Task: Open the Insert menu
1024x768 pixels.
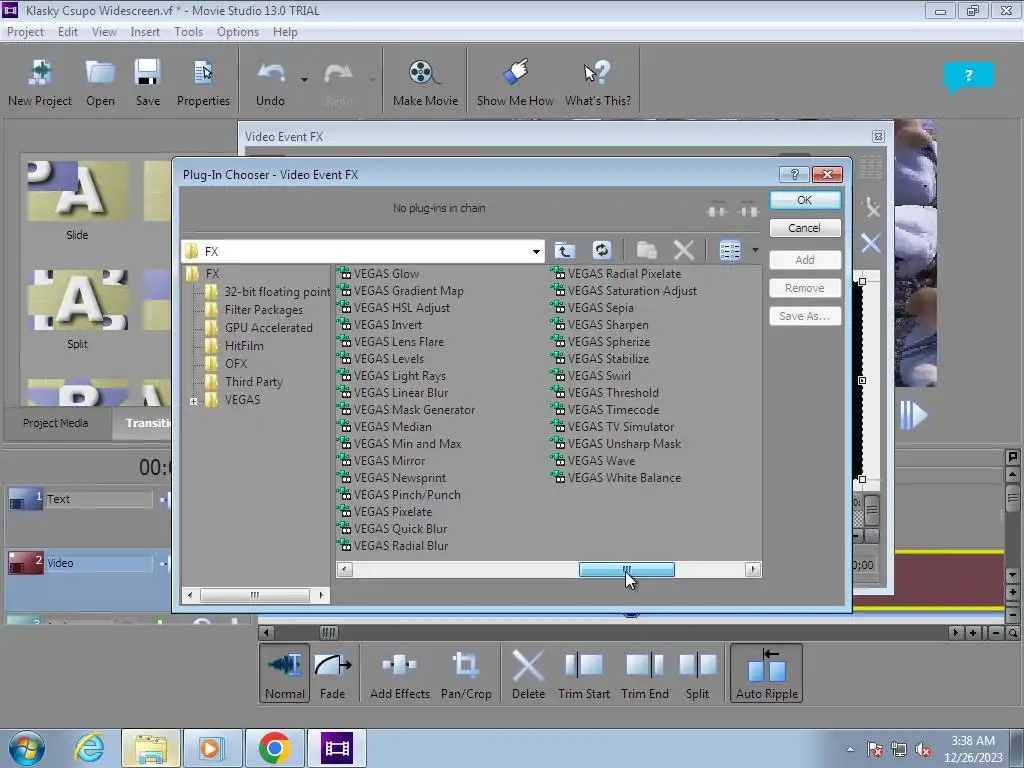Action: tap(145, 31)
